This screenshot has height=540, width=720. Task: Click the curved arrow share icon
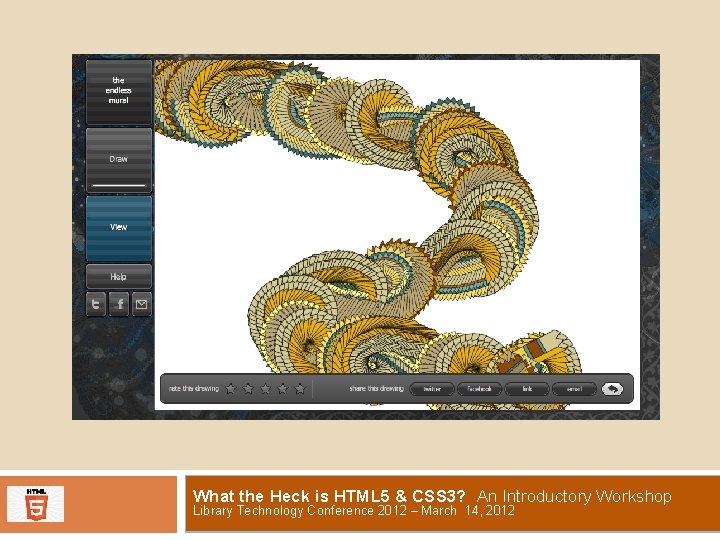[x=612, y=389]
